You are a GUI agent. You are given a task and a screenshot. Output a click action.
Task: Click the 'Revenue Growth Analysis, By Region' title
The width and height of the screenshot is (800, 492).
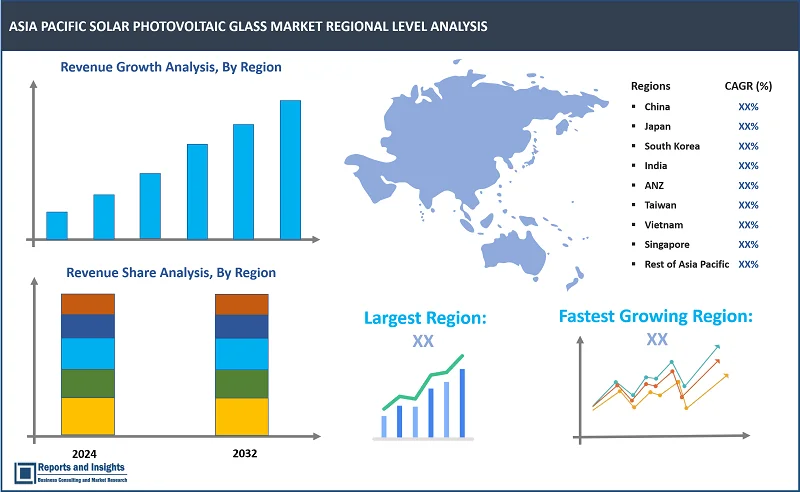tap(171, 67)
